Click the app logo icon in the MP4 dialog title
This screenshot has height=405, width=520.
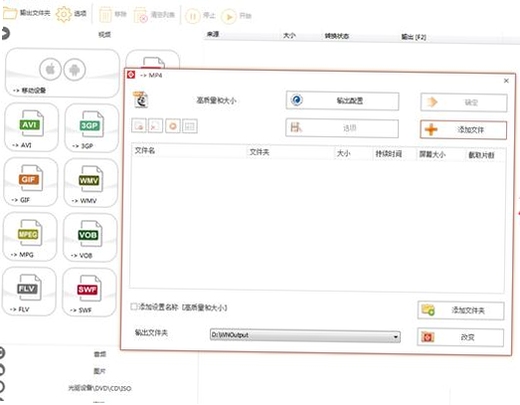coord(131,75)
